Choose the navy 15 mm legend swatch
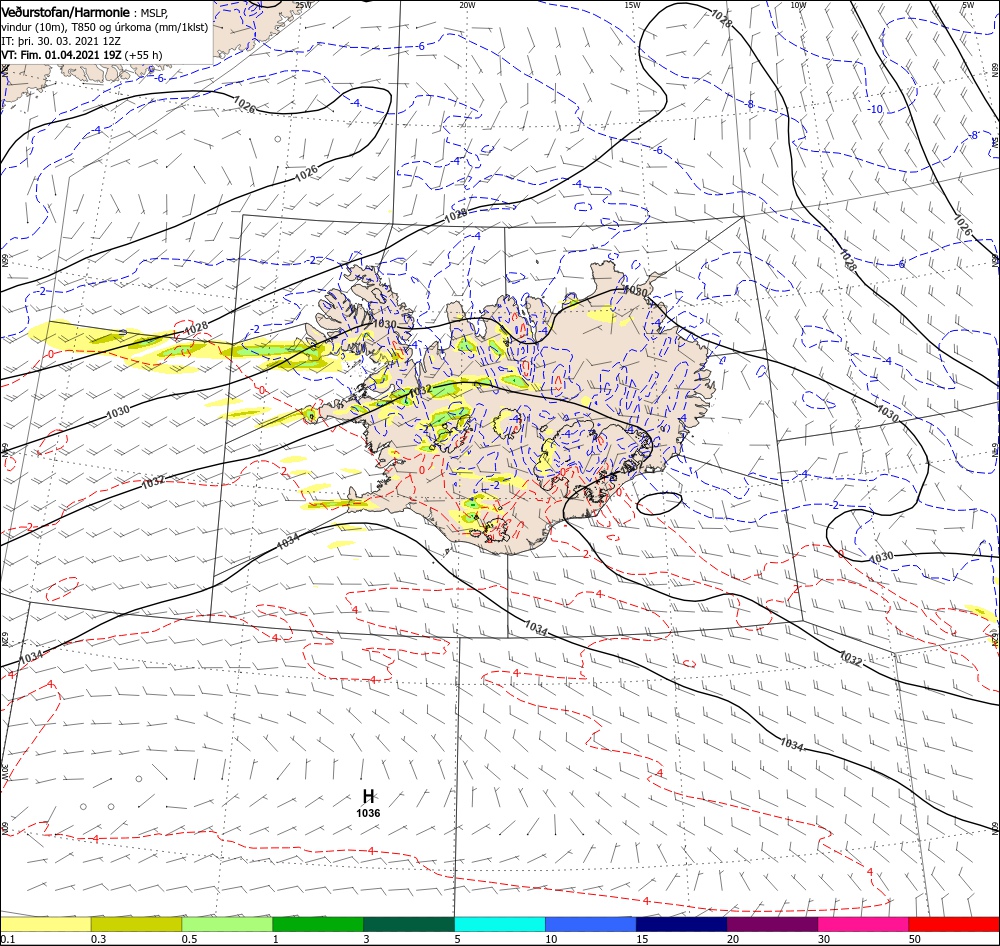Screen dimensions: 1000x946 (681, 924)
